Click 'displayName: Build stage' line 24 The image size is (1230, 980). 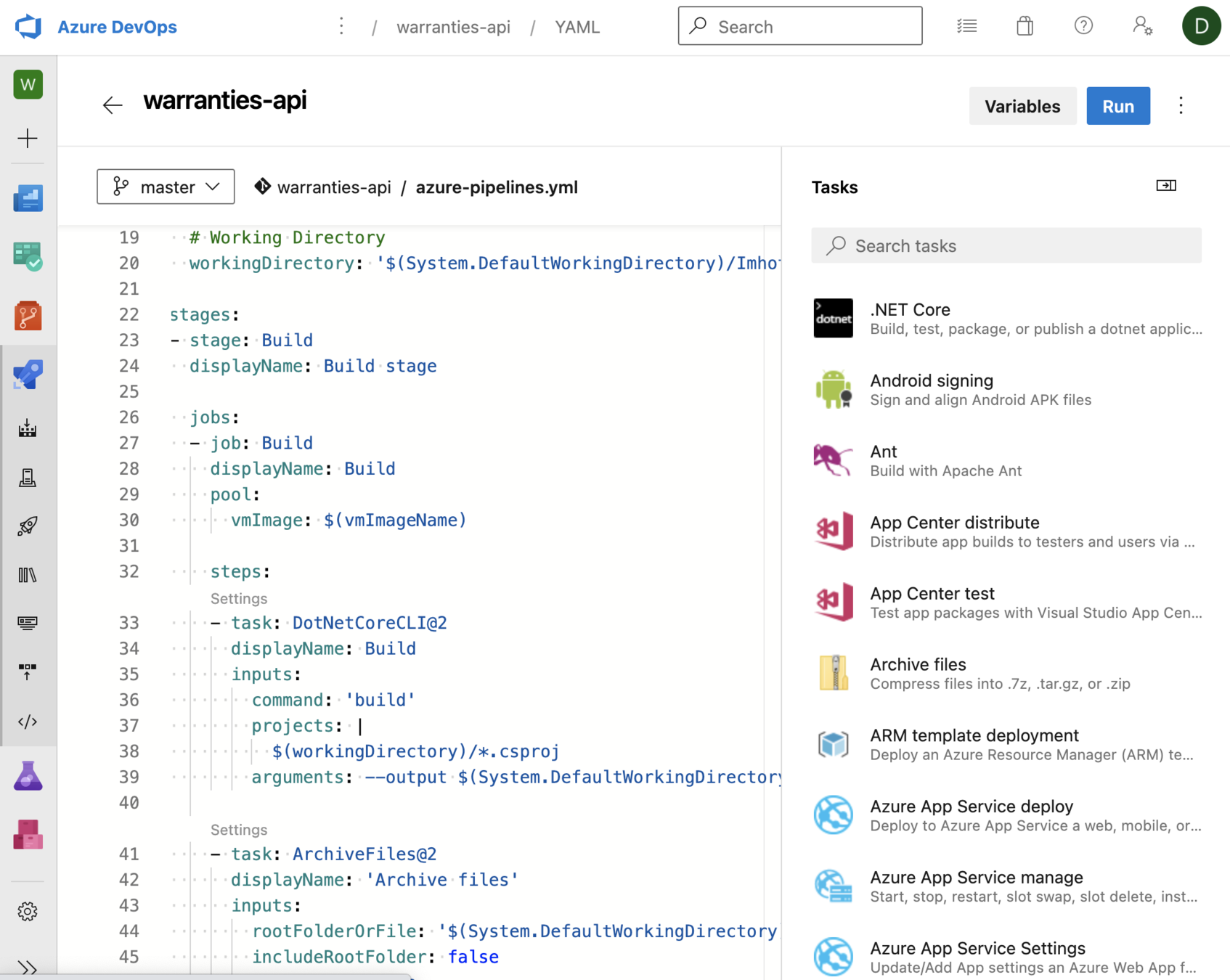pos(313,366)
